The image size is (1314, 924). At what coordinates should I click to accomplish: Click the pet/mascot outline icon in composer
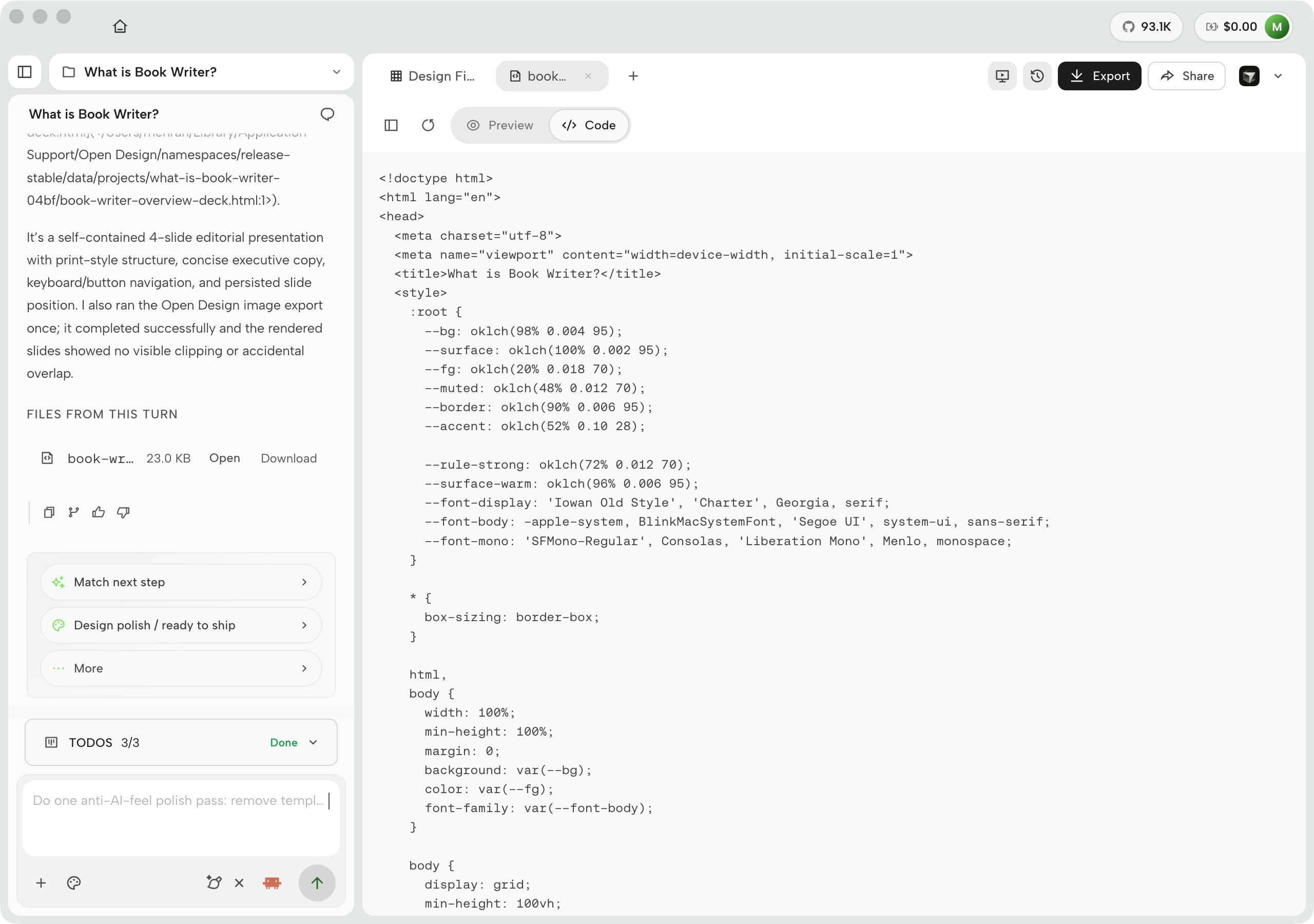click(214, 883)
